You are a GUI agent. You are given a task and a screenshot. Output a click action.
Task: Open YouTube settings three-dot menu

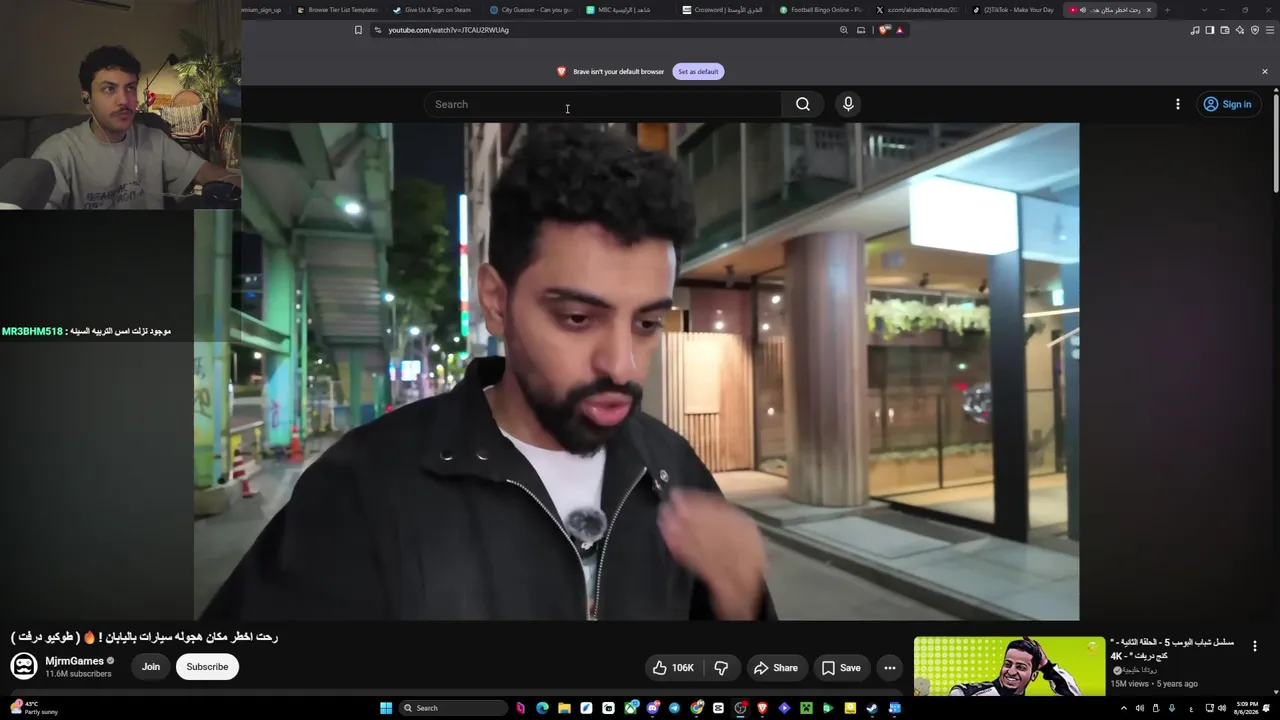tap(1178, 104)
